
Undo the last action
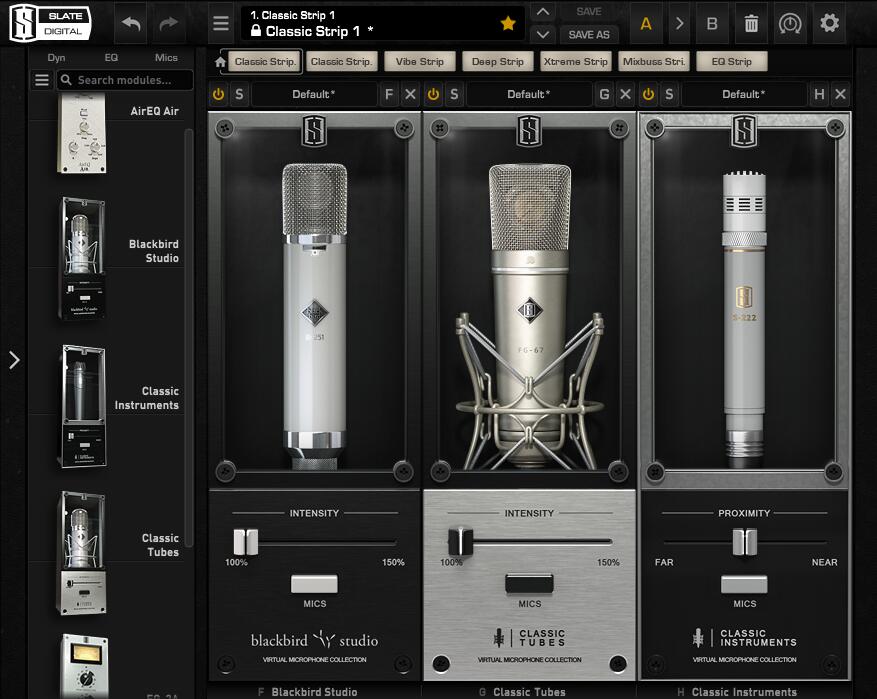[x=131, y=24]
